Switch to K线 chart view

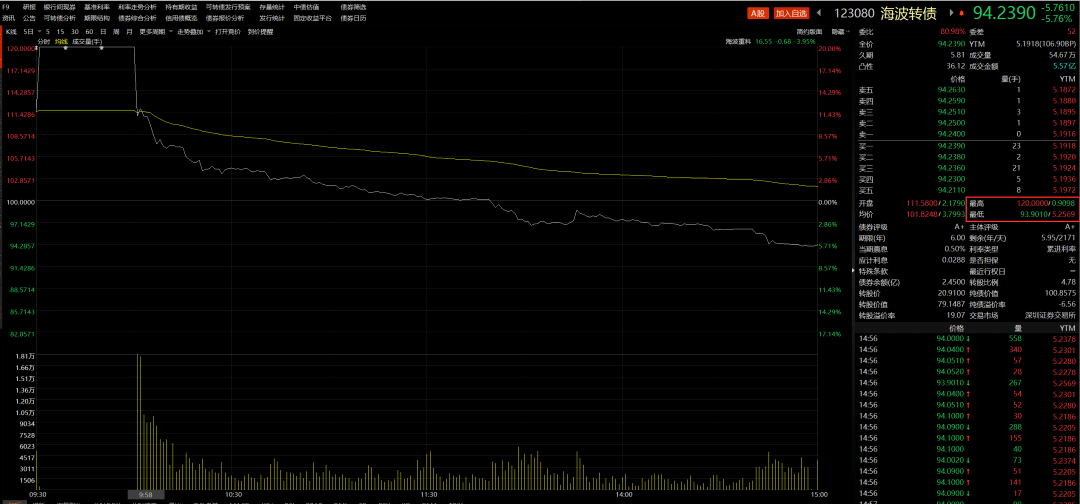(12, 31)
